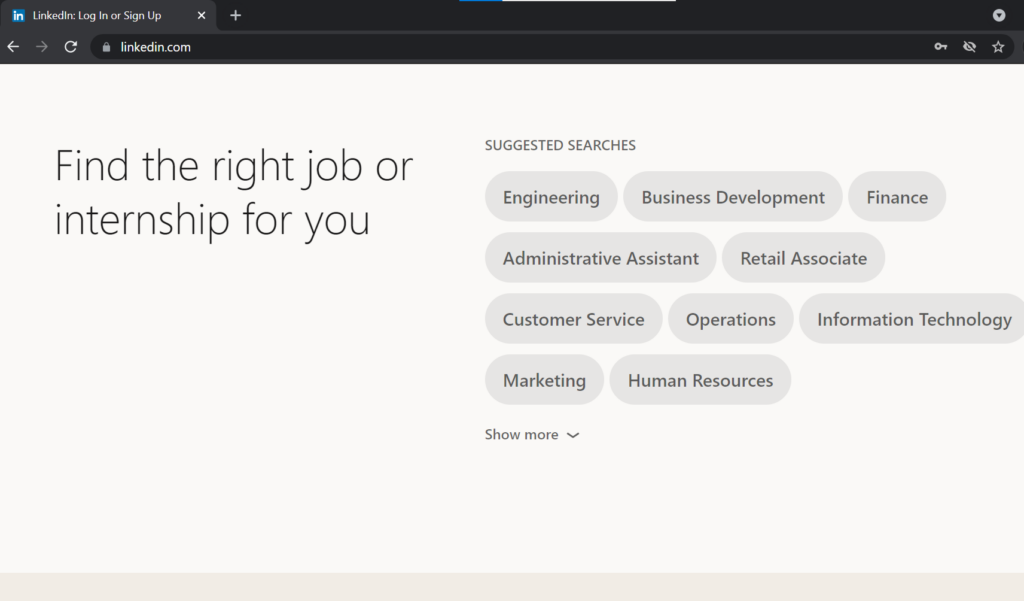Search Business Development jobs
The width and height of the screenshot is (1024, 601).
[733, 197]
